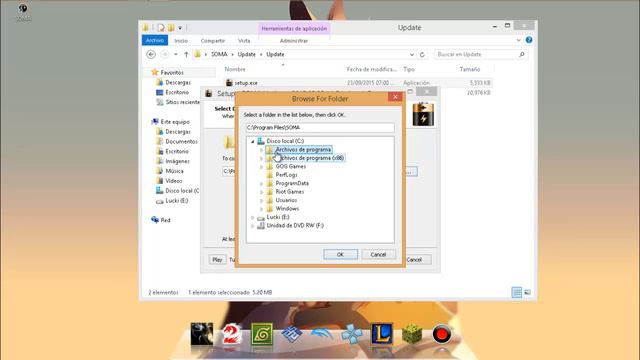
Task: Expand Unidad de DVD RW (F:) arrow
Action: click(x=253, y=226)
